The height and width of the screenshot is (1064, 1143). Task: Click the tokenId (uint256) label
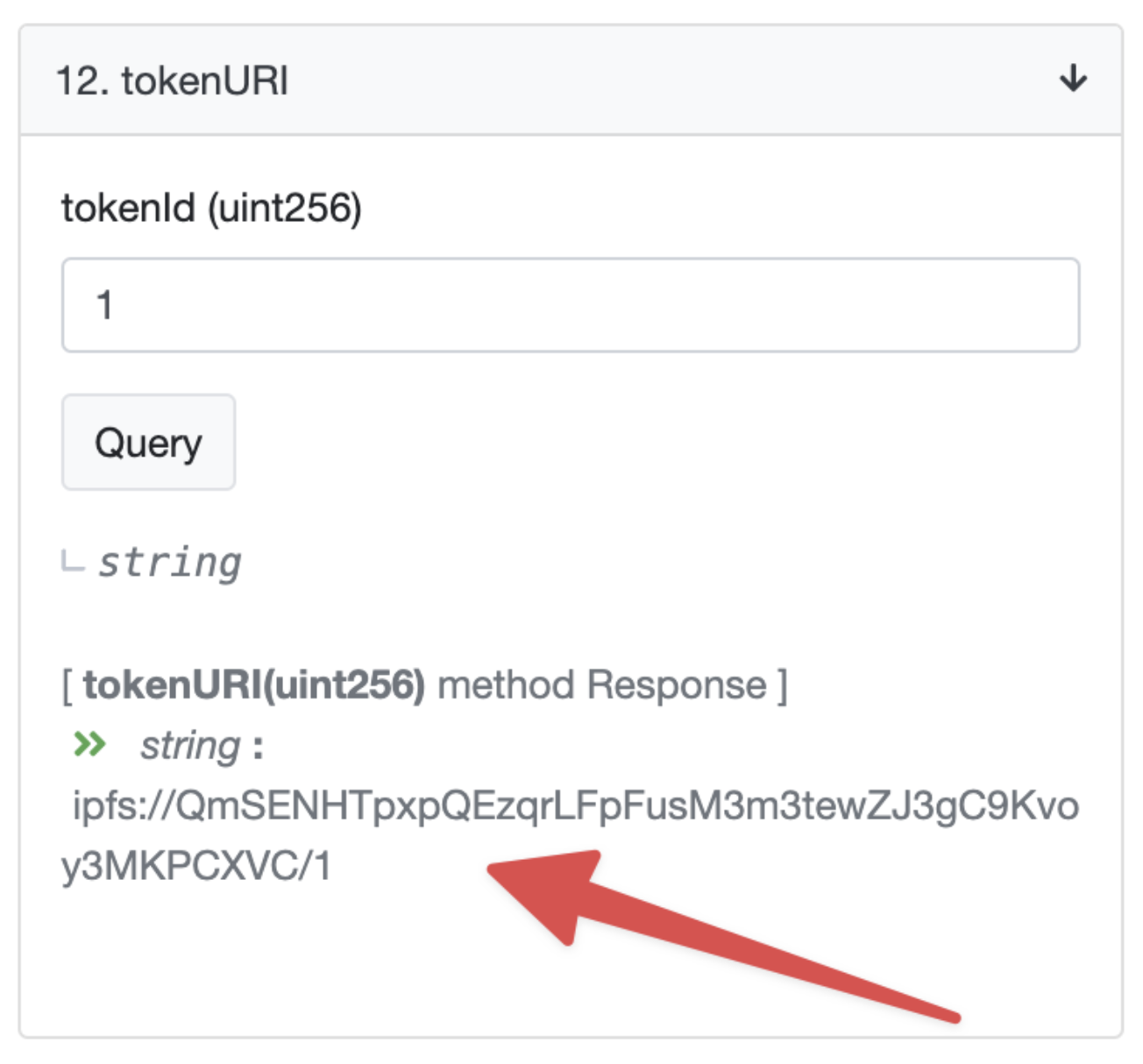point(211,209)
